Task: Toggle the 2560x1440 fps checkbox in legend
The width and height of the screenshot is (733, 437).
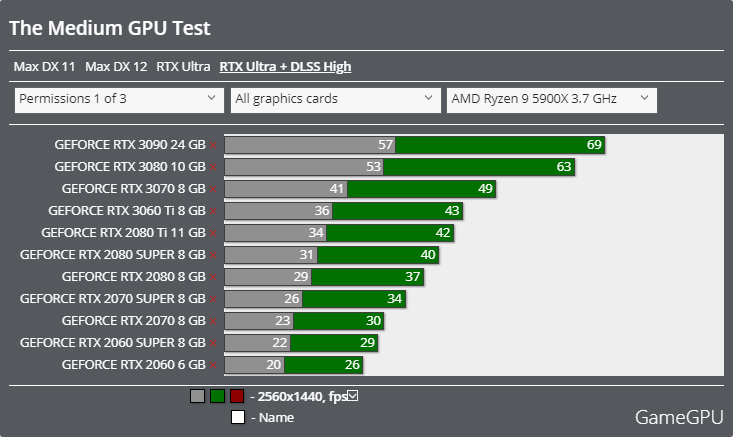Action: point(353,396)
